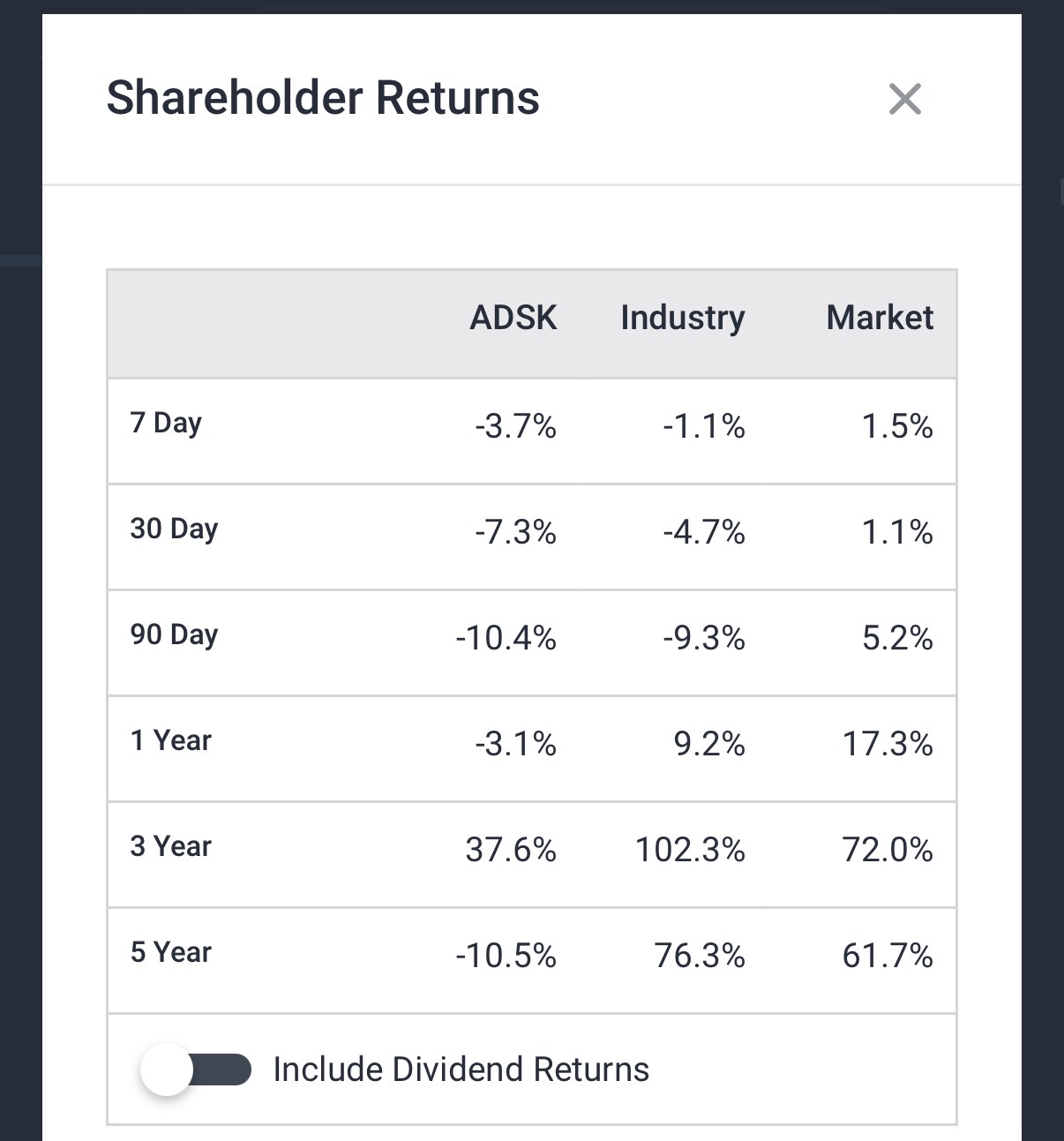Click the 1 Year row label

(171, 740)
